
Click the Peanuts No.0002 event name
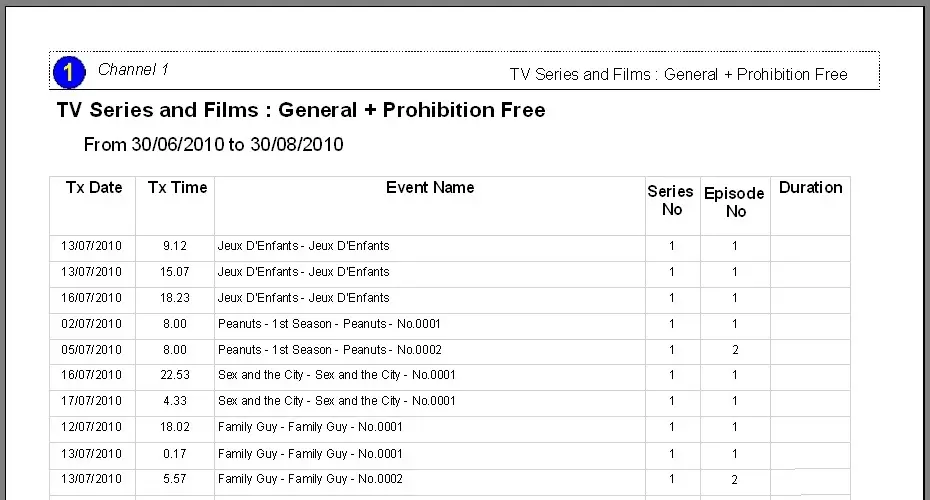[329, 350]
